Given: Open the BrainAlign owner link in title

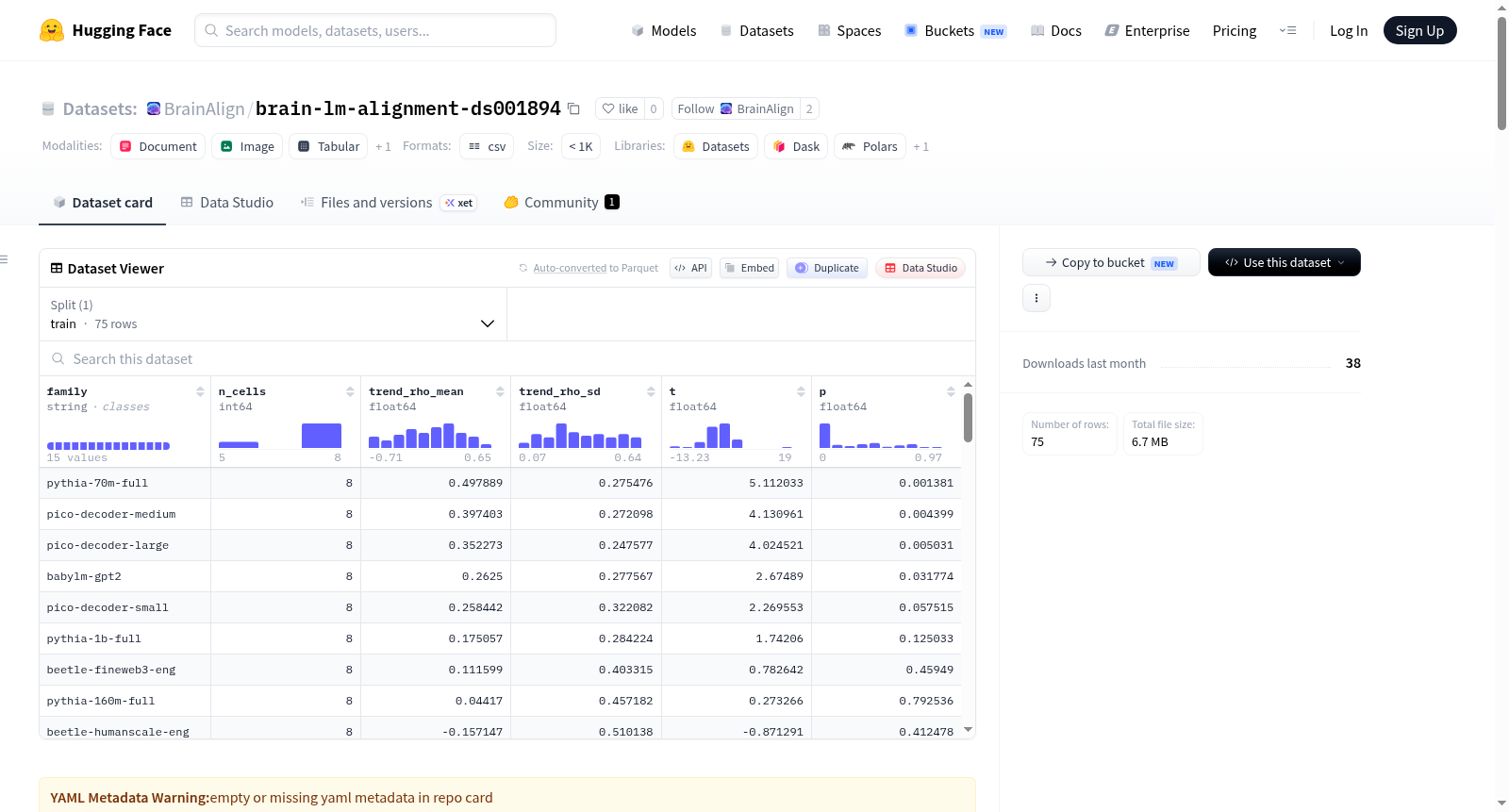Looking at the screenshot, I should 205,108.
